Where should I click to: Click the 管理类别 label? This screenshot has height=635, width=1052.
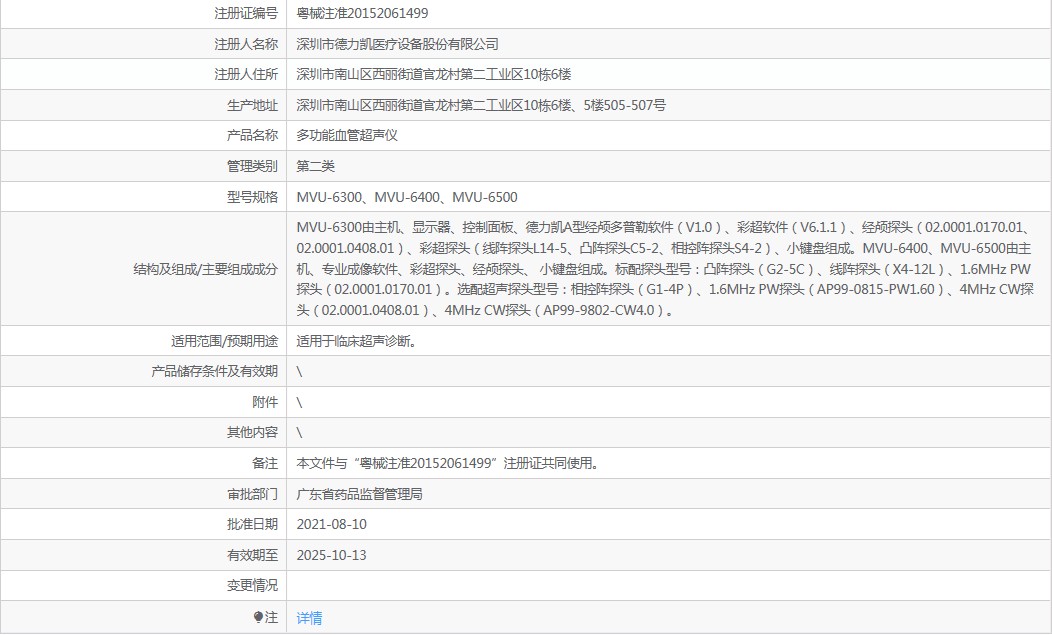(x=252, y=166)
